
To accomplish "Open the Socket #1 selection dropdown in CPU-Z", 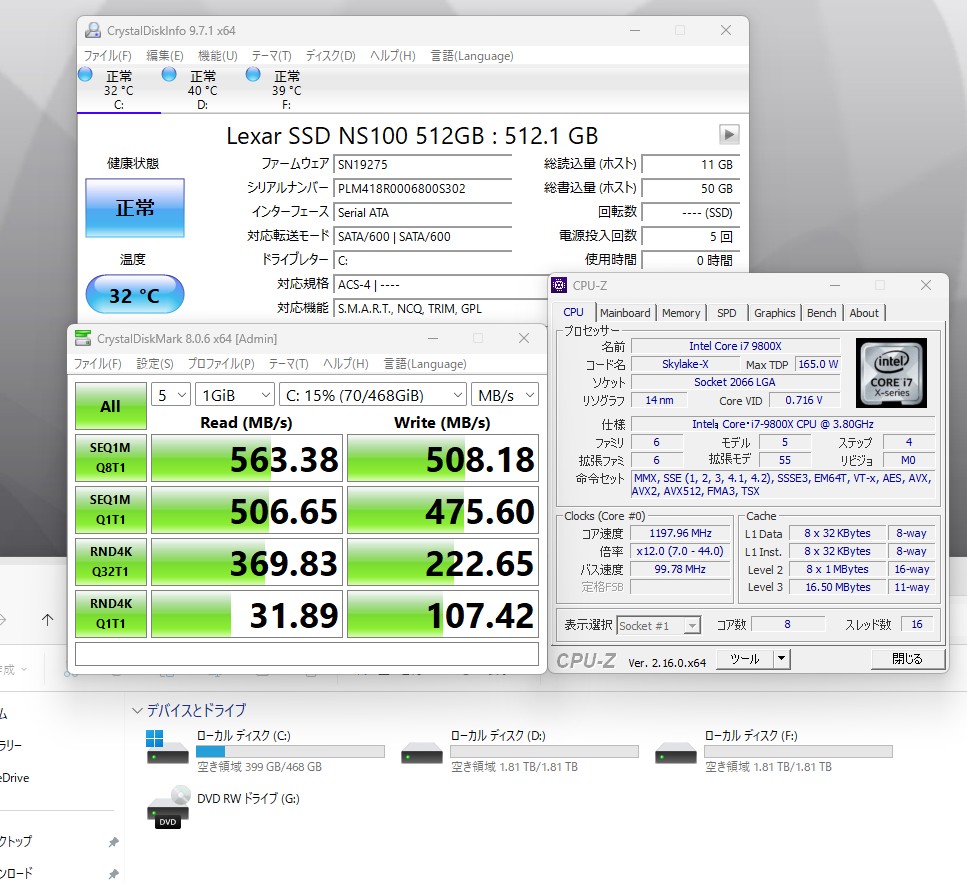I will pyautogui.click(x=659, y=625).
